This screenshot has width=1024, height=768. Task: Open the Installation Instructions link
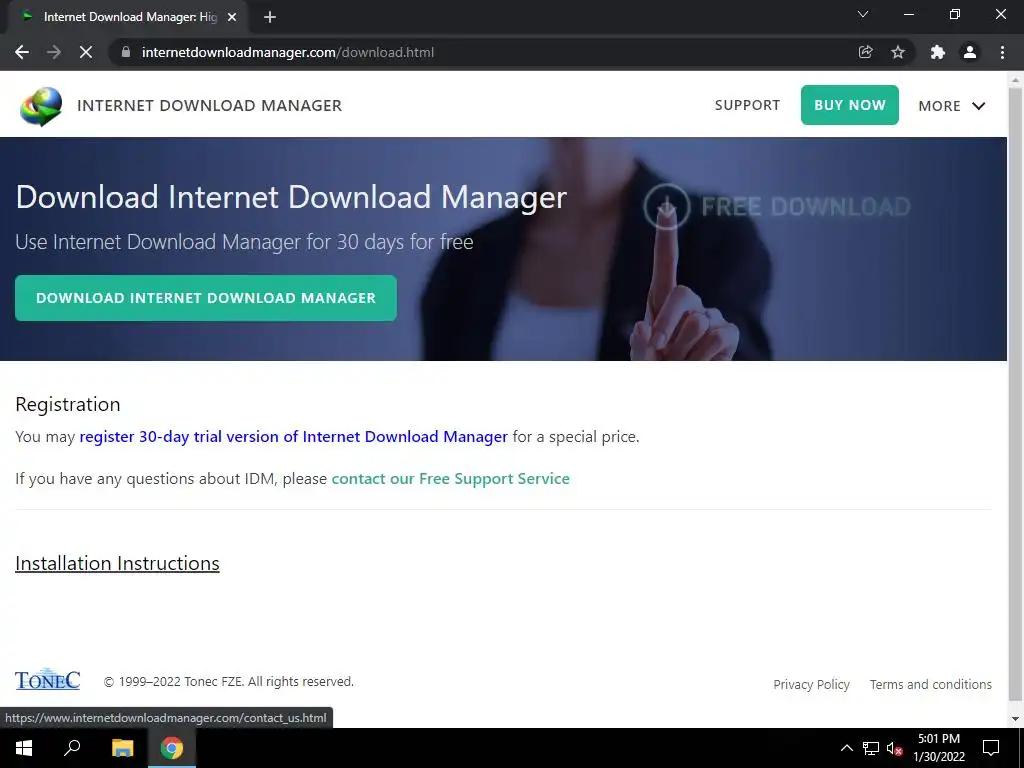[x=118, y=563]
